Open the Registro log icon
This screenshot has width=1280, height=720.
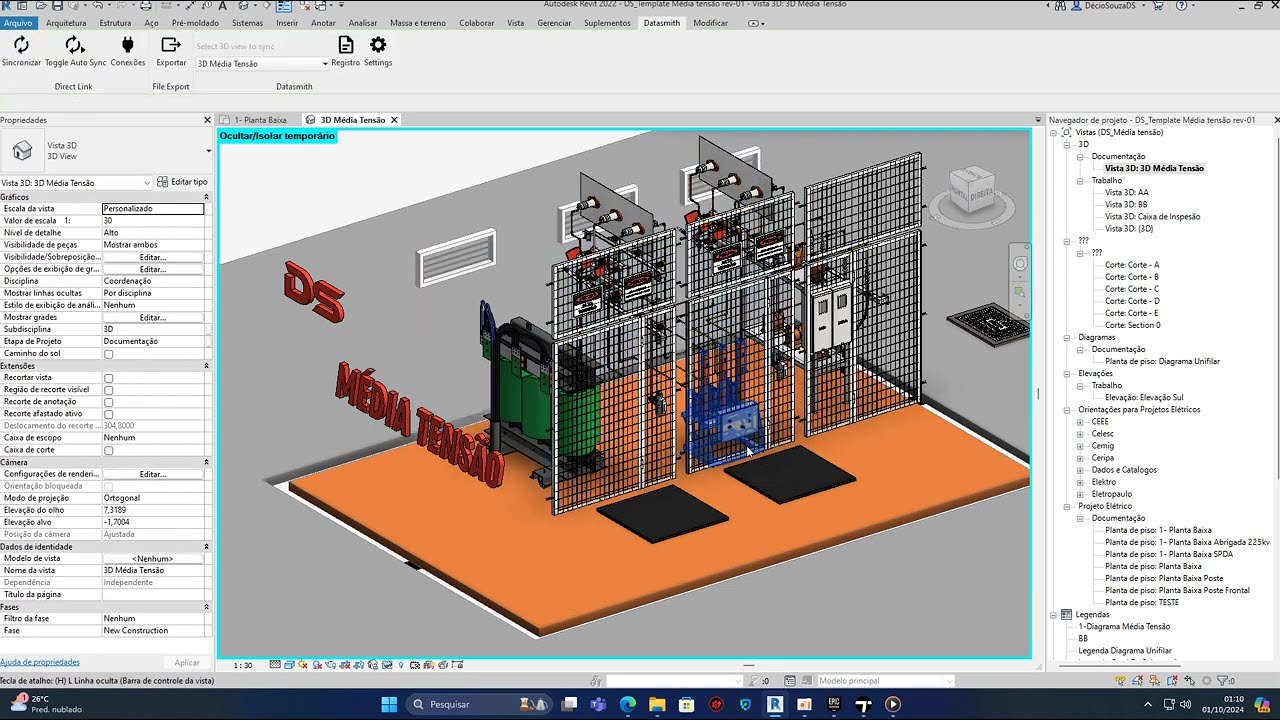[x=345, y=45]
